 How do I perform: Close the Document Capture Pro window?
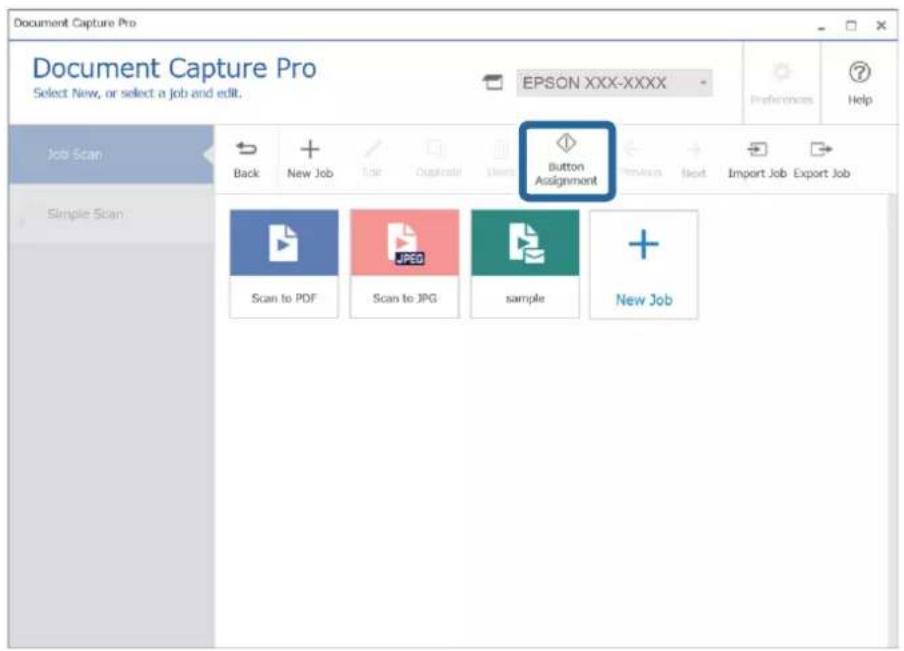(x=881, y=25)
